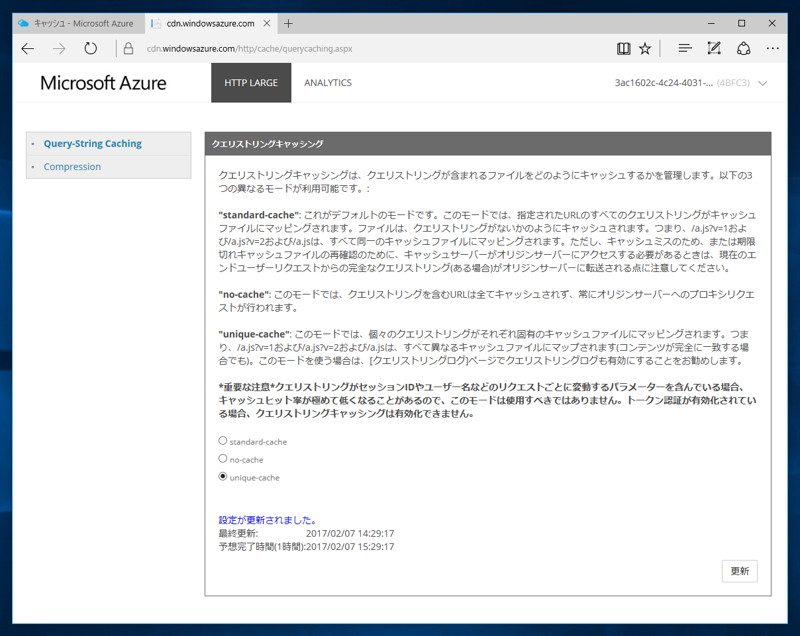800x636 pixels.
Task: Open the HTTP LARGE menu tab
Action: [251, 83]
